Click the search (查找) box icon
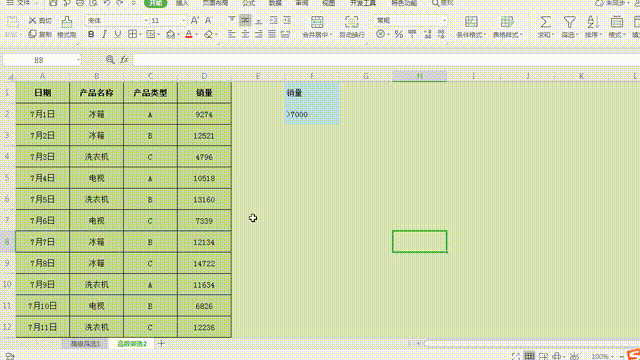Screen dimensions: 640x360 [436, 3]
